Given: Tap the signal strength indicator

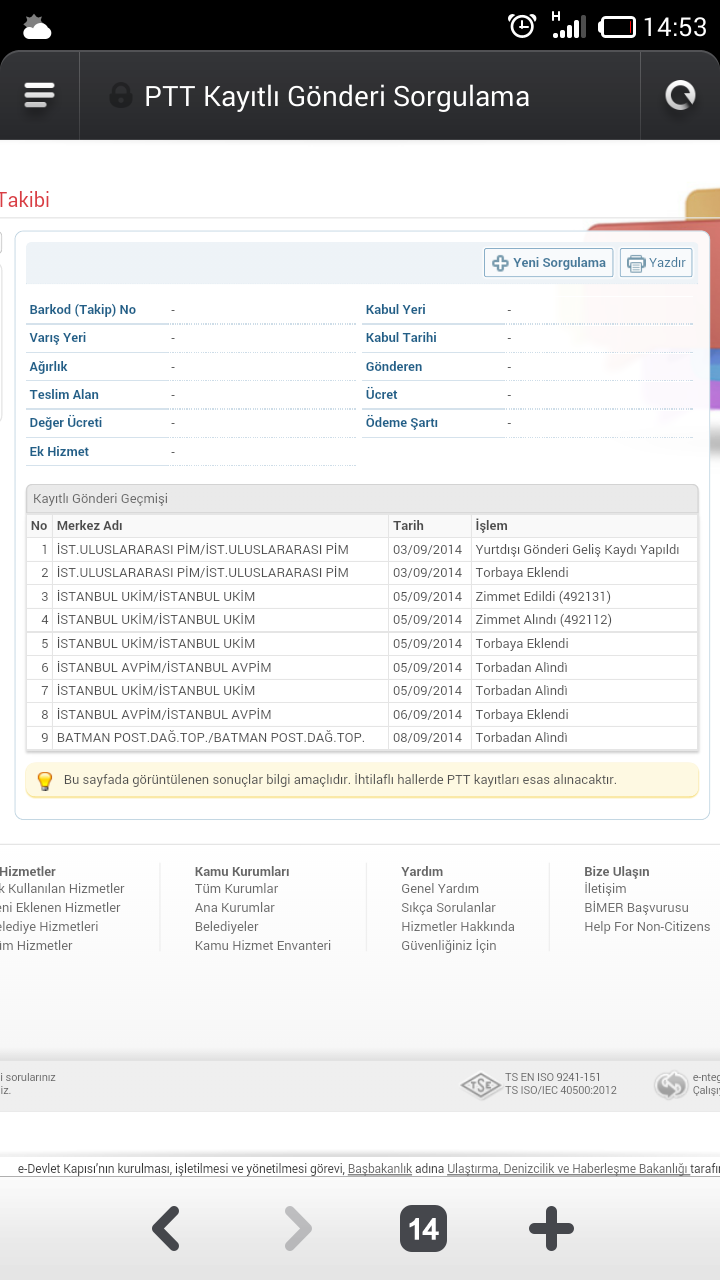Looking at the screenshot, I should (x=568, y=25).
